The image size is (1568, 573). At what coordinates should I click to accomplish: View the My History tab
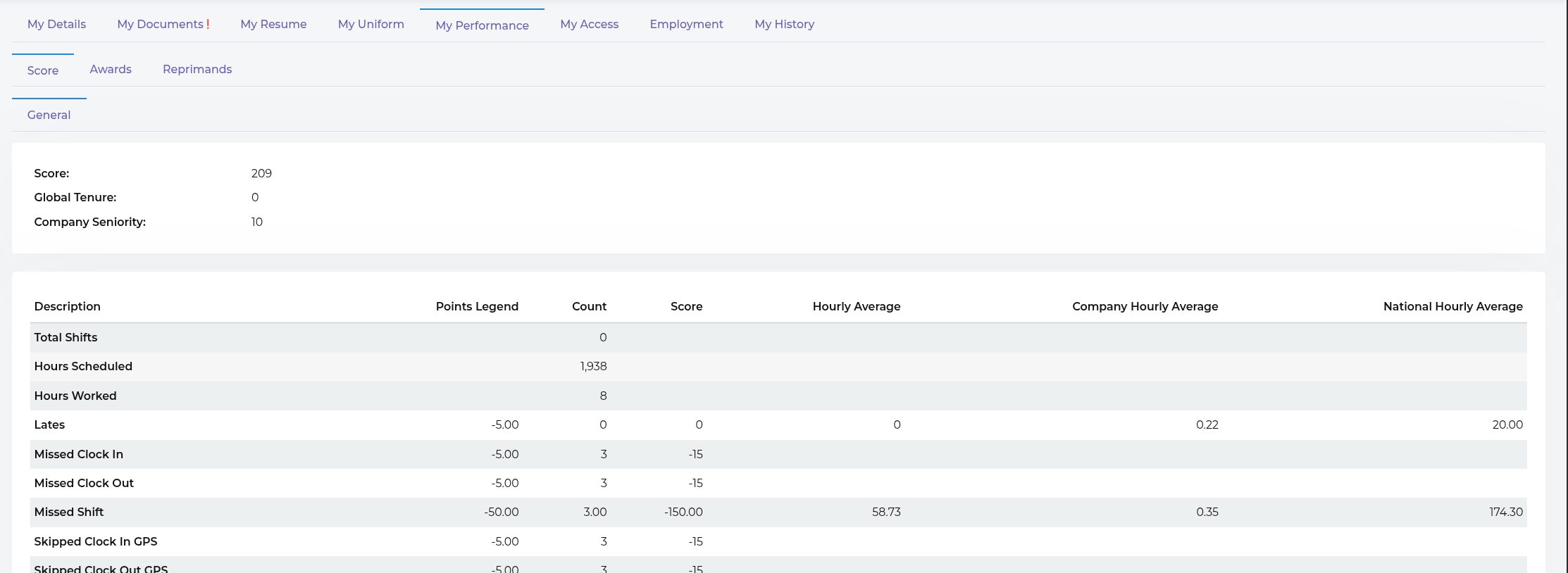tap(784, 24)
